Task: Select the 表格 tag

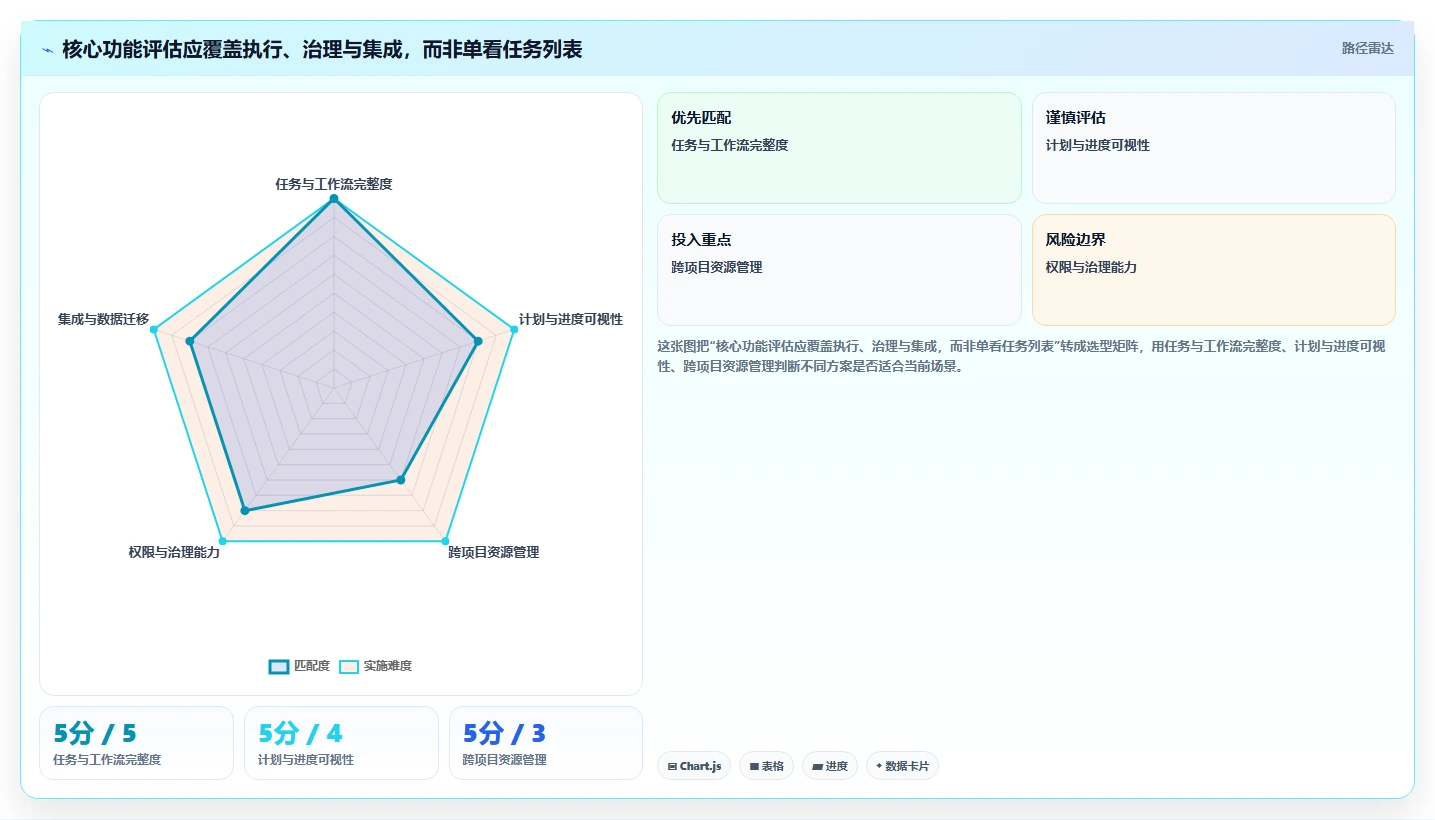Action: click(767, 766)
